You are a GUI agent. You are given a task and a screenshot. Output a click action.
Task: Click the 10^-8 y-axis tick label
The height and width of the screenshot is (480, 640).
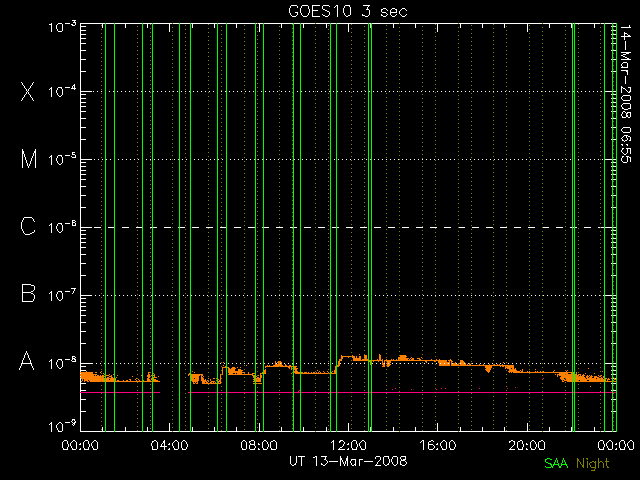point(62,363)
